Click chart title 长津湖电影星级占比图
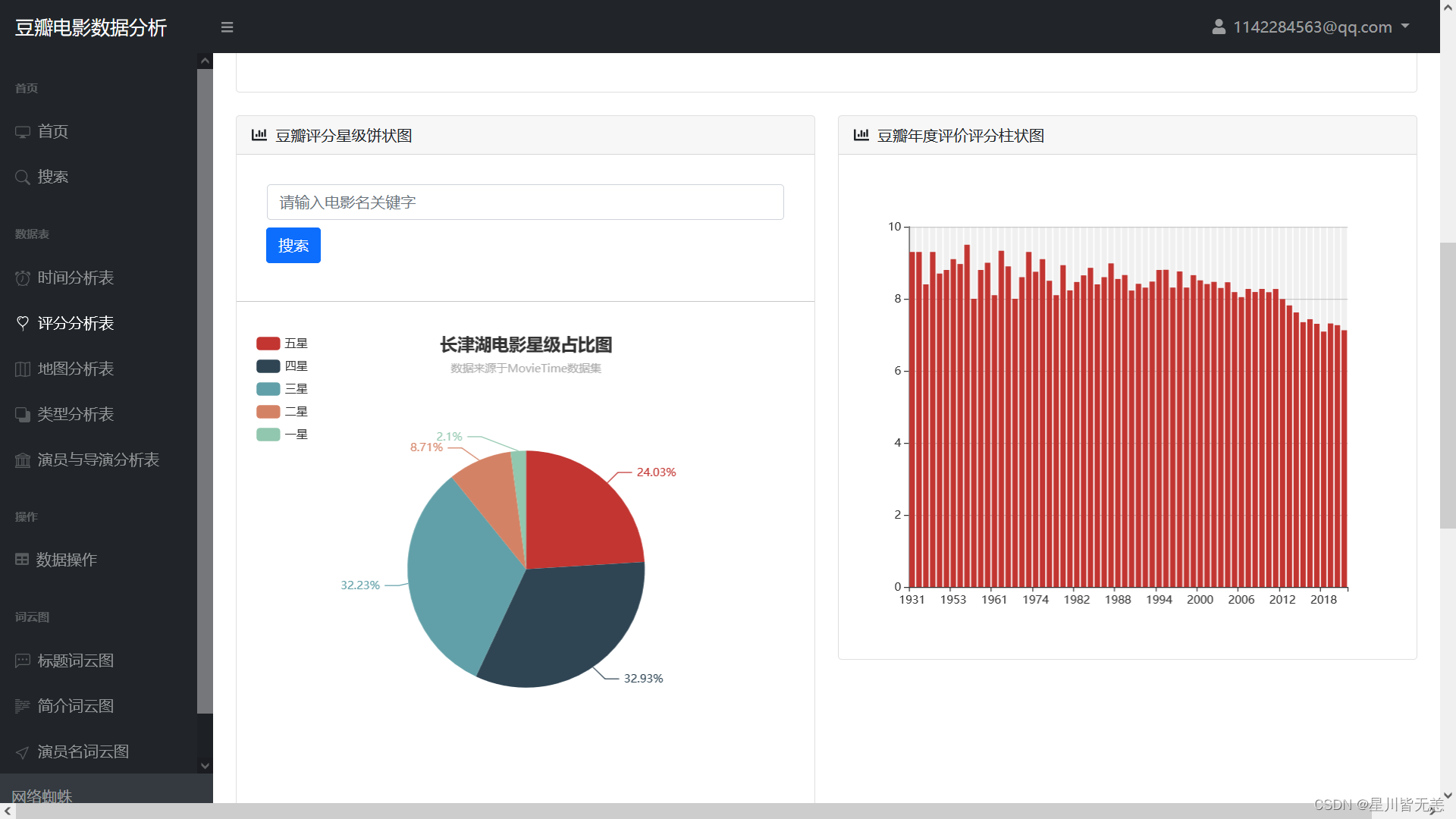Image resolution: width=1456 pixels, height=819 pixels. click(526, 345)
